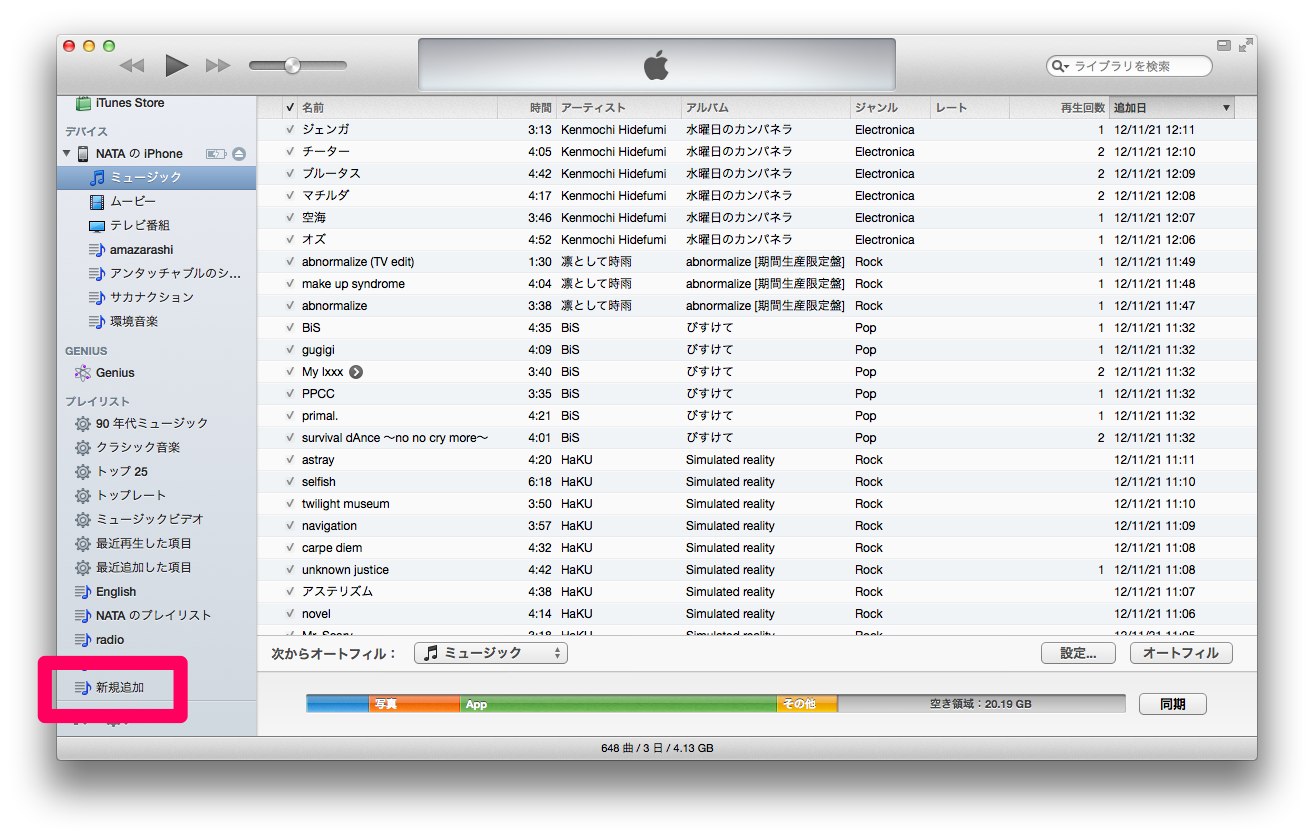
Task: Open the ムービー film icon
Action: tap(97, 202)
